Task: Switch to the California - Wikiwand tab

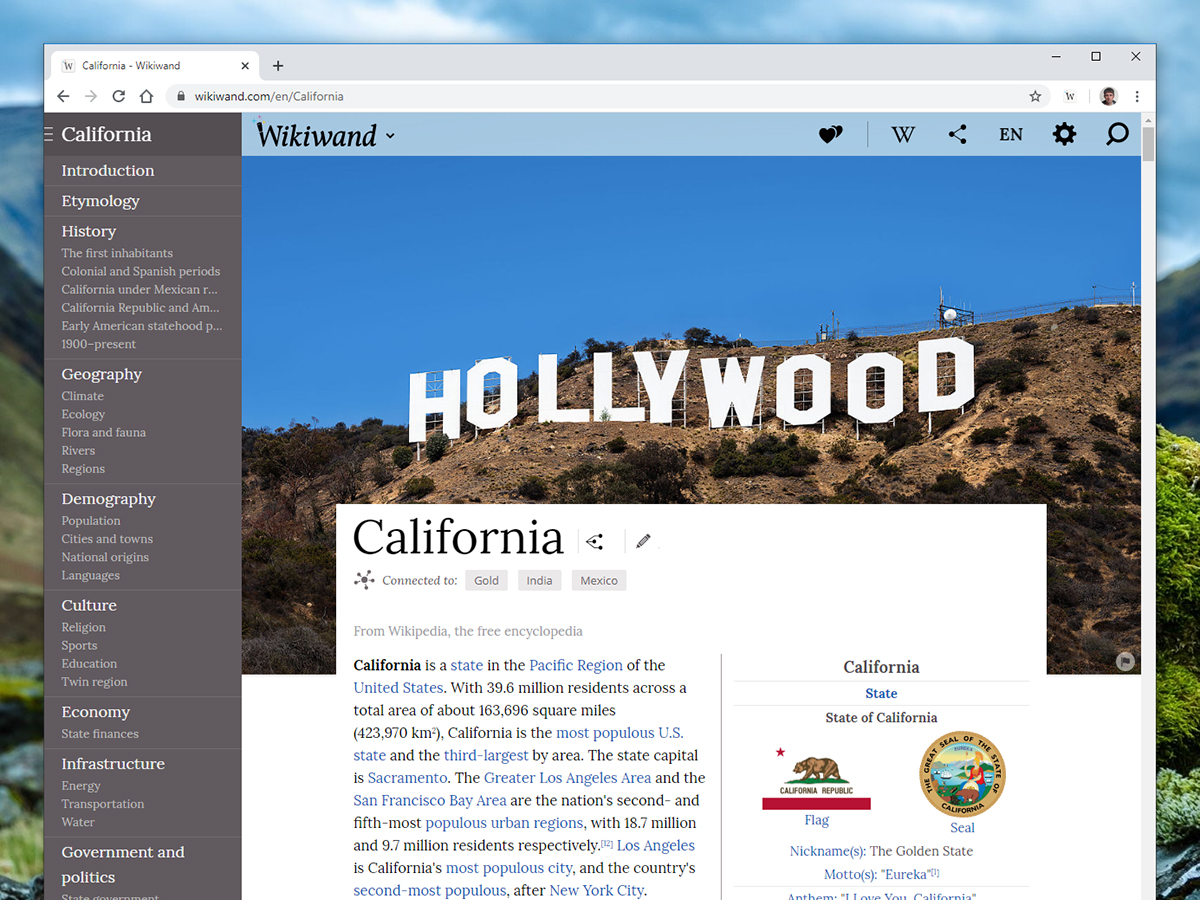Action: pyautogui.click(x=150, y=65)
